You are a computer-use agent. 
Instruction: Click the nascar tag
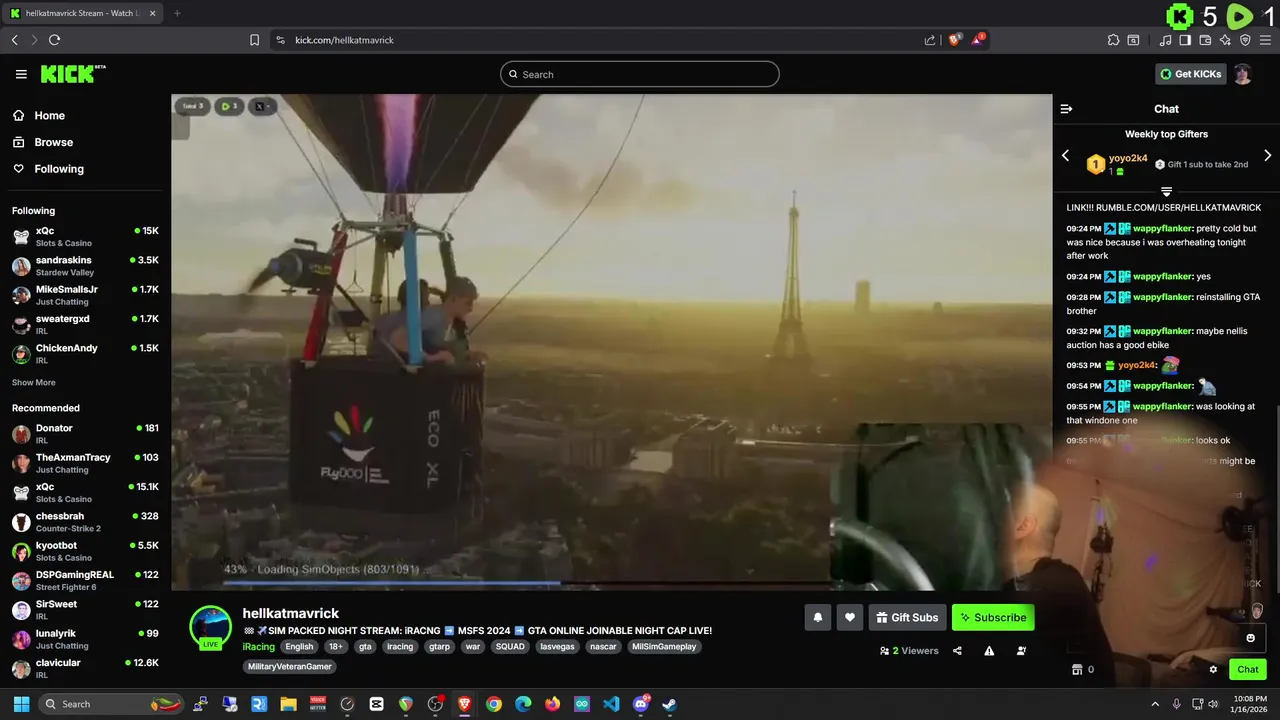(x=603, y=647)
